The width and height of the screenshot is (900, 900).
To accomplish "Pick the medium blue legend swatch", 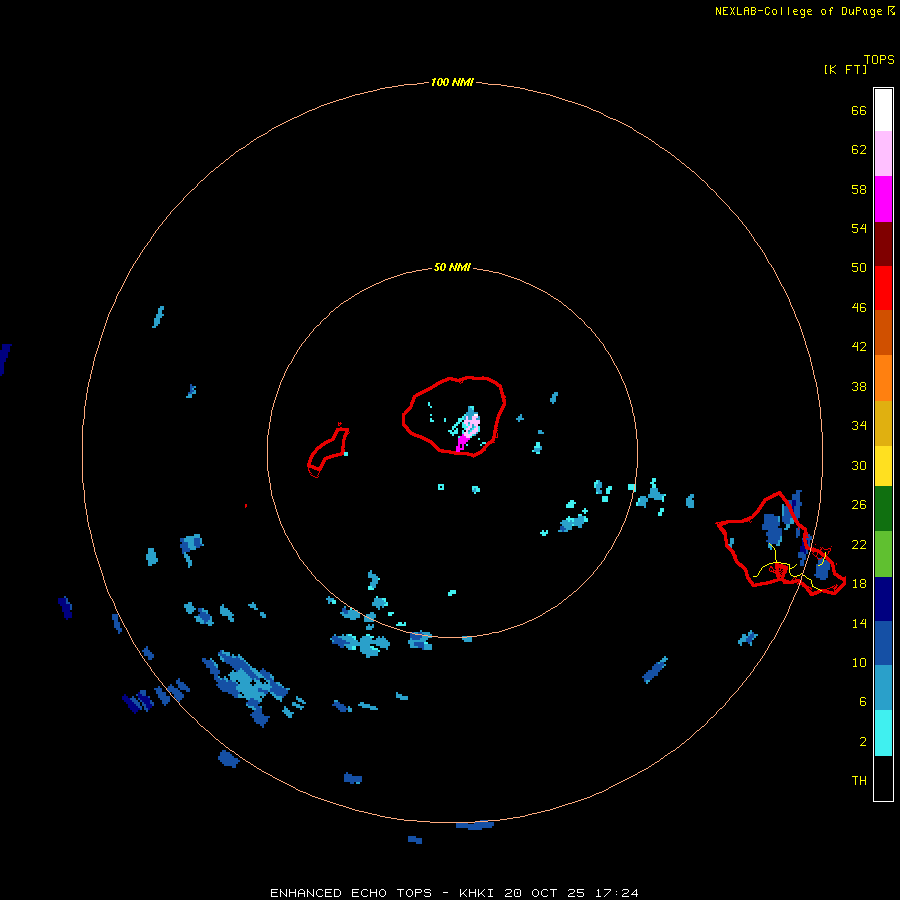I will 883,643.
